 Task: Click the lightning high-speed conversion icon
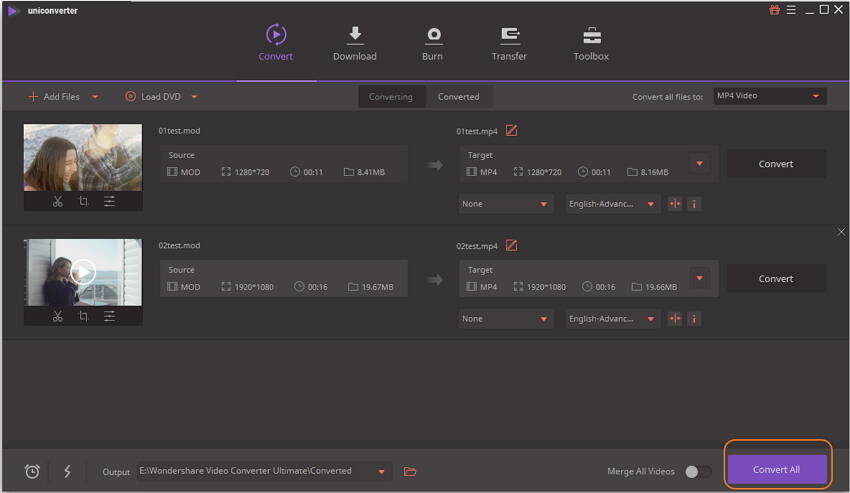pos(67,471)
